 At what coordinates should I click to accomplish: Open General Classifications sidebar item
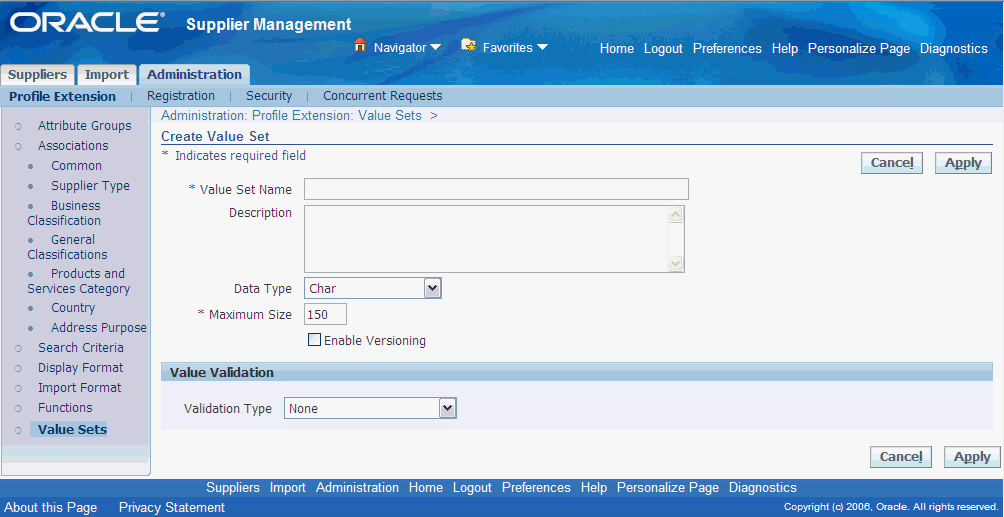tap(67, 247)
